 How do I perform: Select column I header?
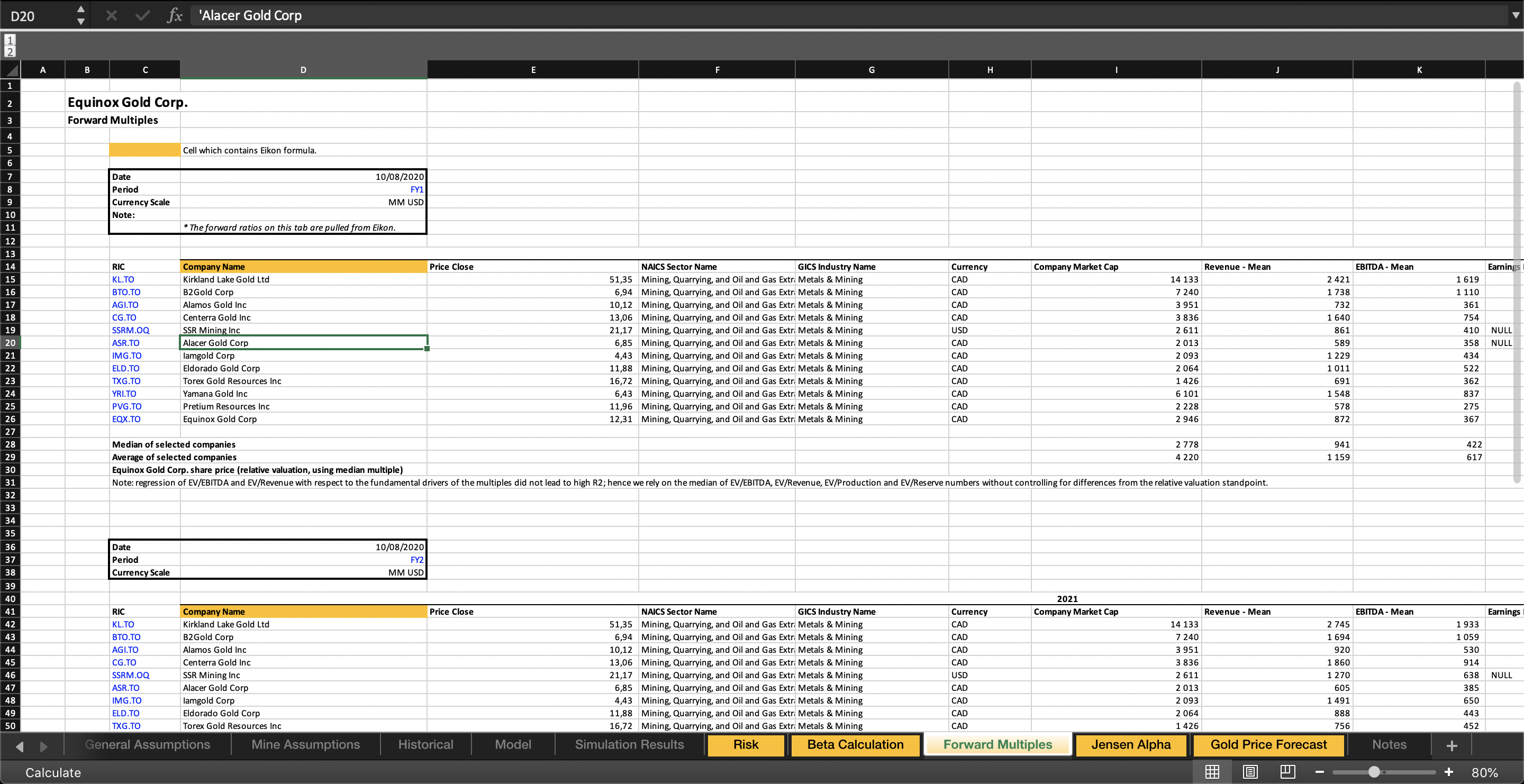[x=1117, y=70]
